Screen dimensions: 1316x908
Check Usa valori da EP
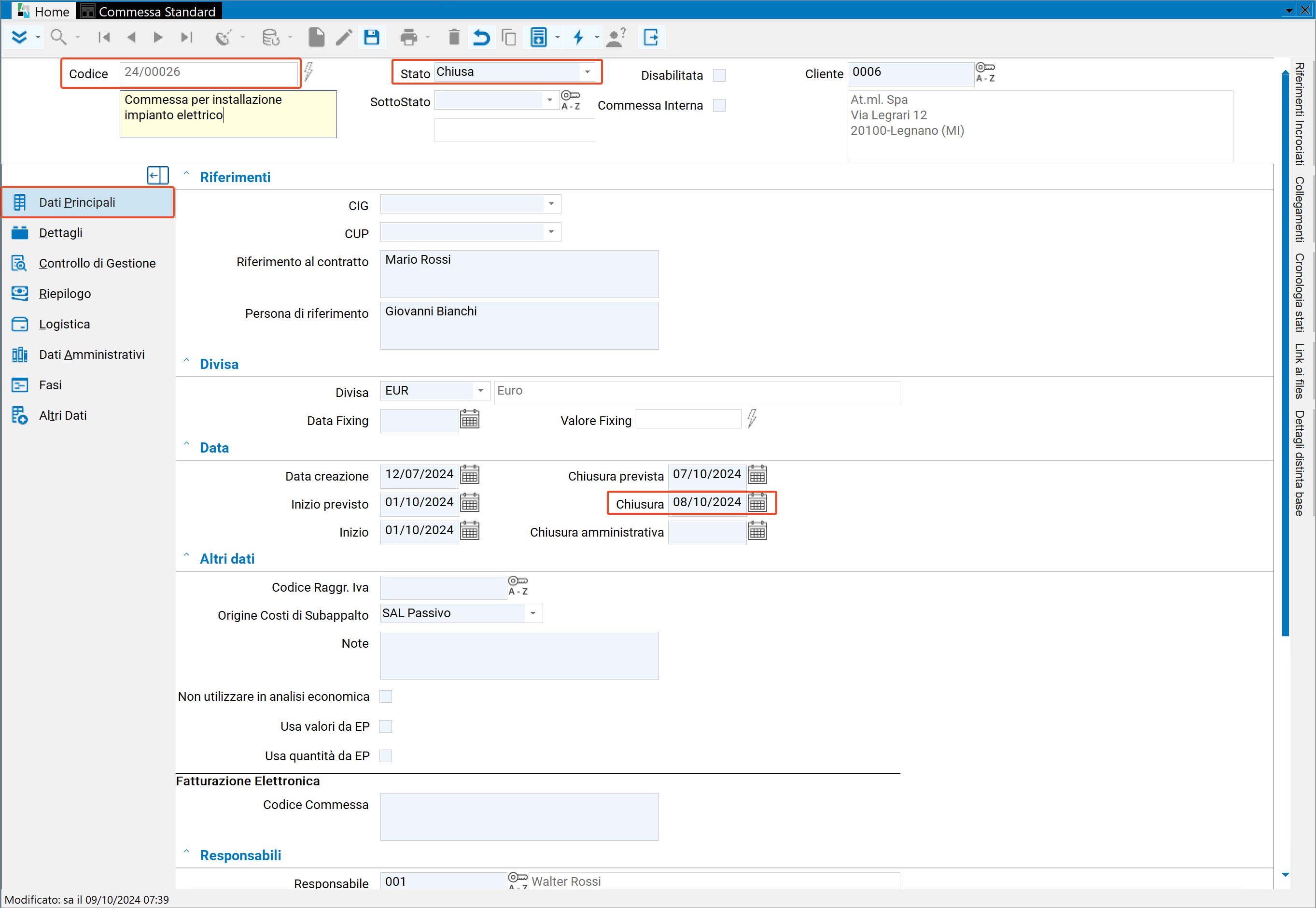click(x=386, y=726)
